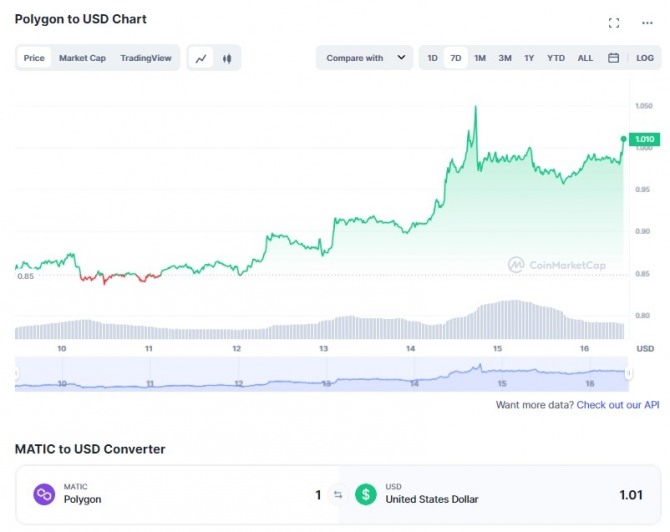The width and height of the screenshot is (670, 532).
Task: Switch to candlestick chart icon
Action: pyautogui.click(x=227, y=58)
